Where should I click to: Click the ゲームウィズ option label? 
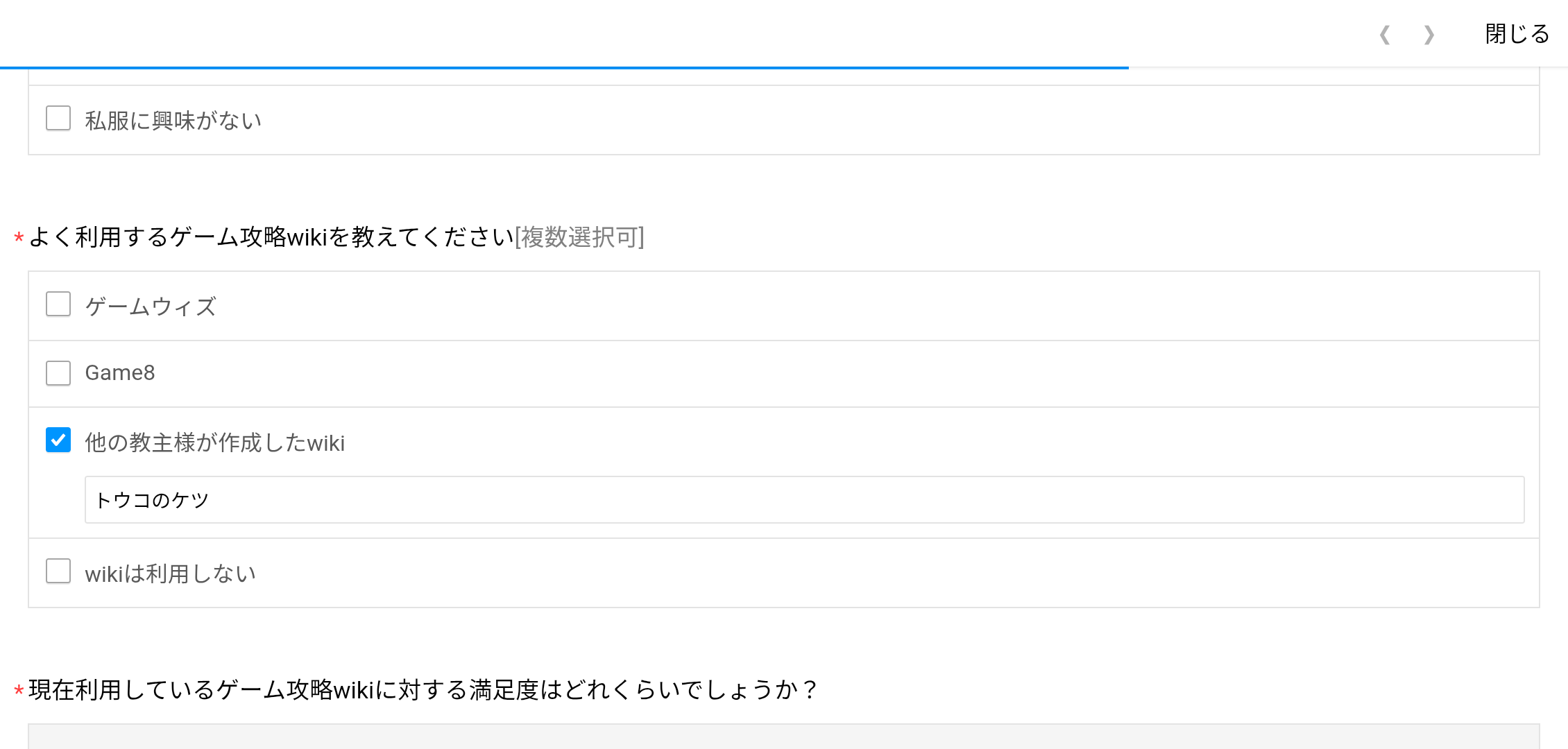pos(151,307)
